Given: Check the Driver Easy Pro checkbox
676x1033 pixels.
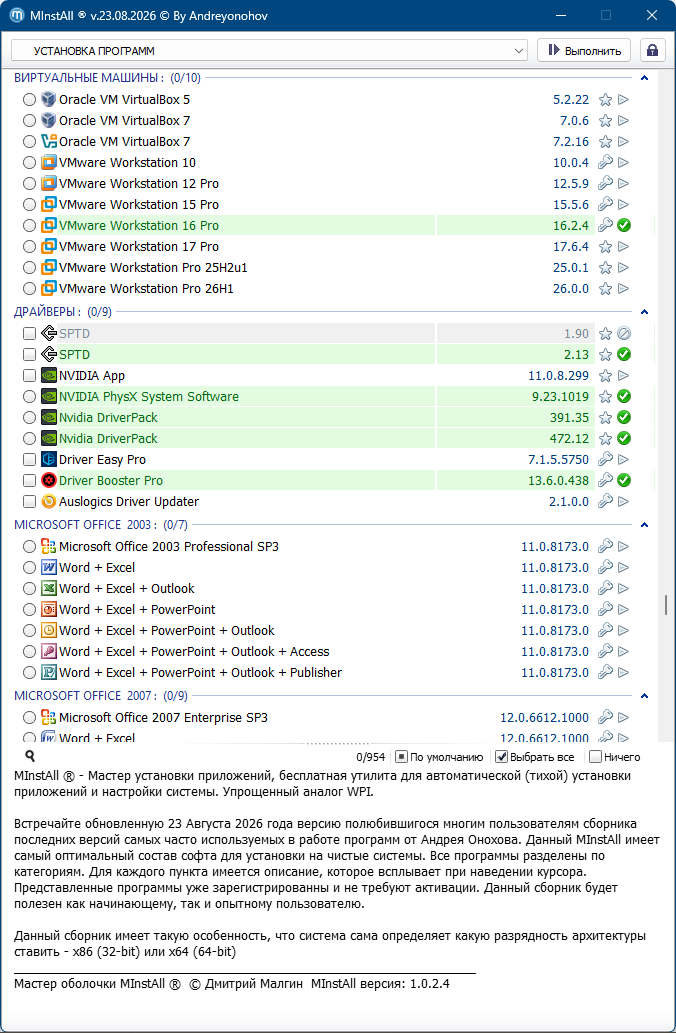Looking at the screenshot, I should (x=29, y=459).
